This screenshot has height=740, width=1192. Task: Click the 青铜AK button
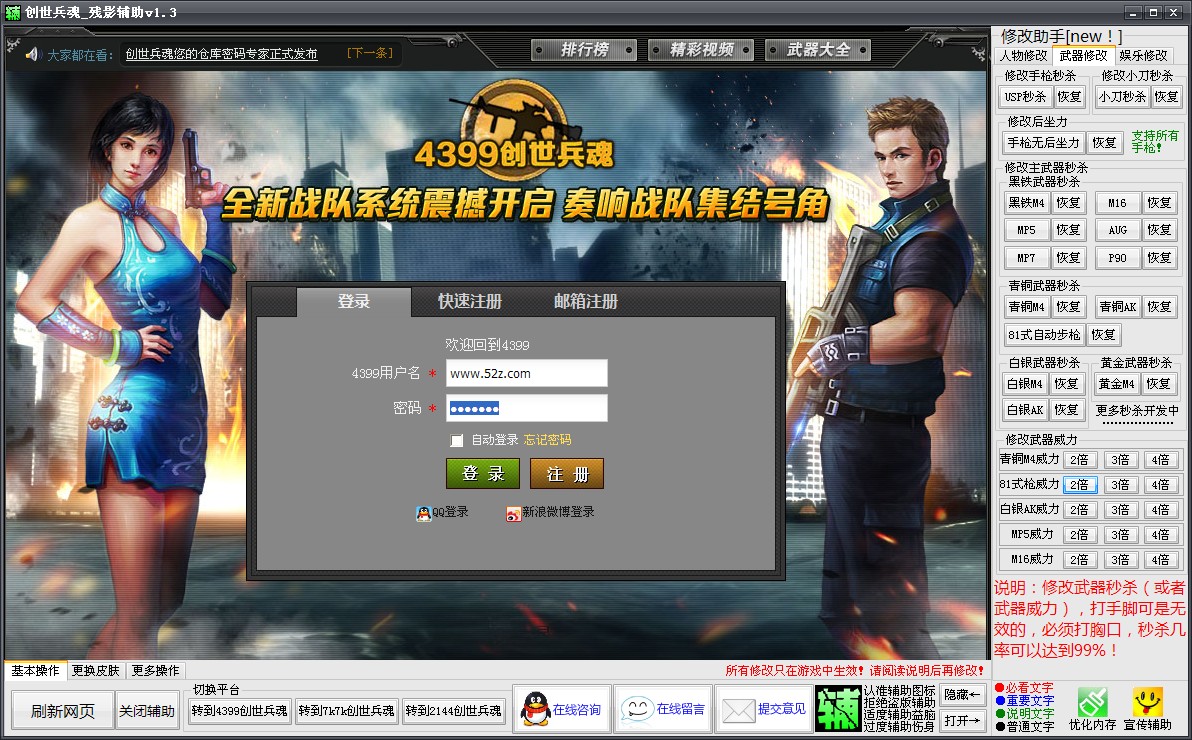tap(1118, 306)
